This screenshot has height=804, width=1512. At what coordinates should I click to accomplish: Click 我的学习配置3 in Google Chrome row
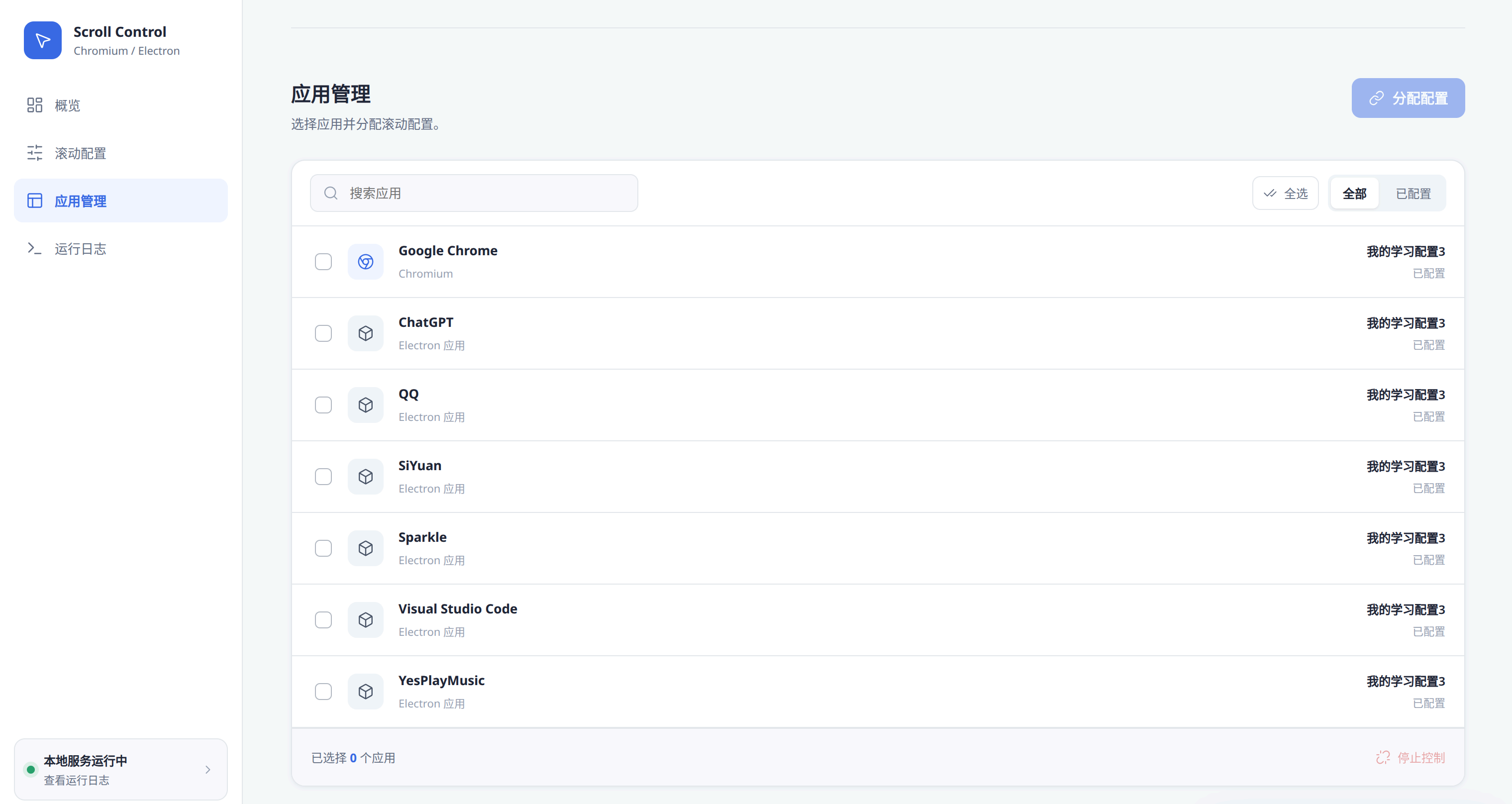click(1406, 251)
